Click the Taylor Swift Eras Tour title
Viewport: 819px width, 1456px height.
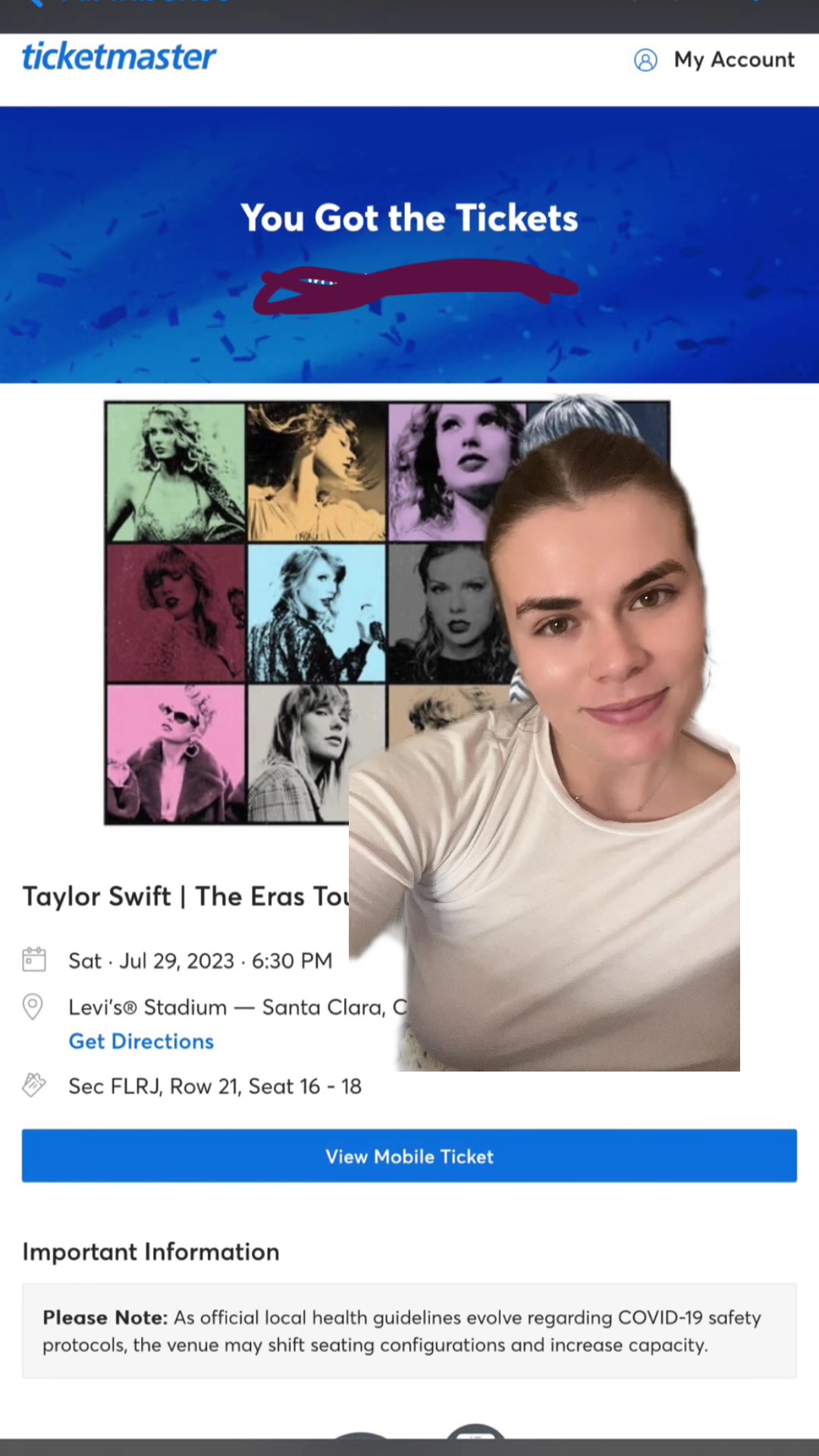186,896
